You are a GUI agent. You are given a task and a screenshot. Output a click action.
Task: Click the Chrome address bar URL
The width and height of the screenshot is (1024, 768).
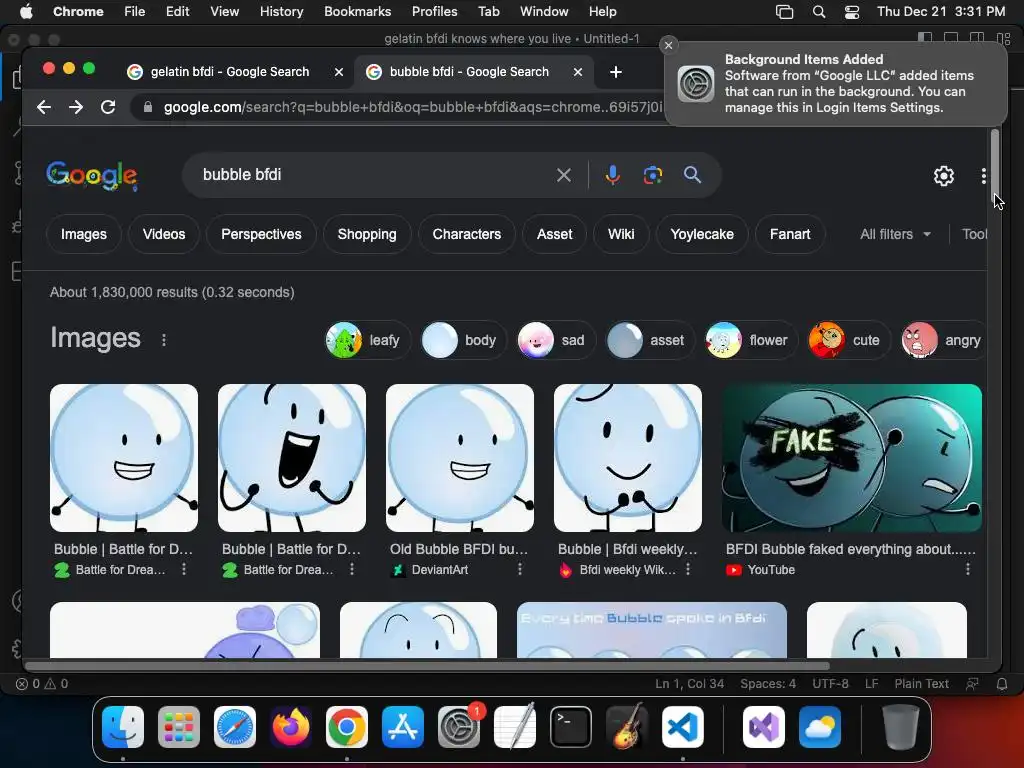click(x=411, y=107)
